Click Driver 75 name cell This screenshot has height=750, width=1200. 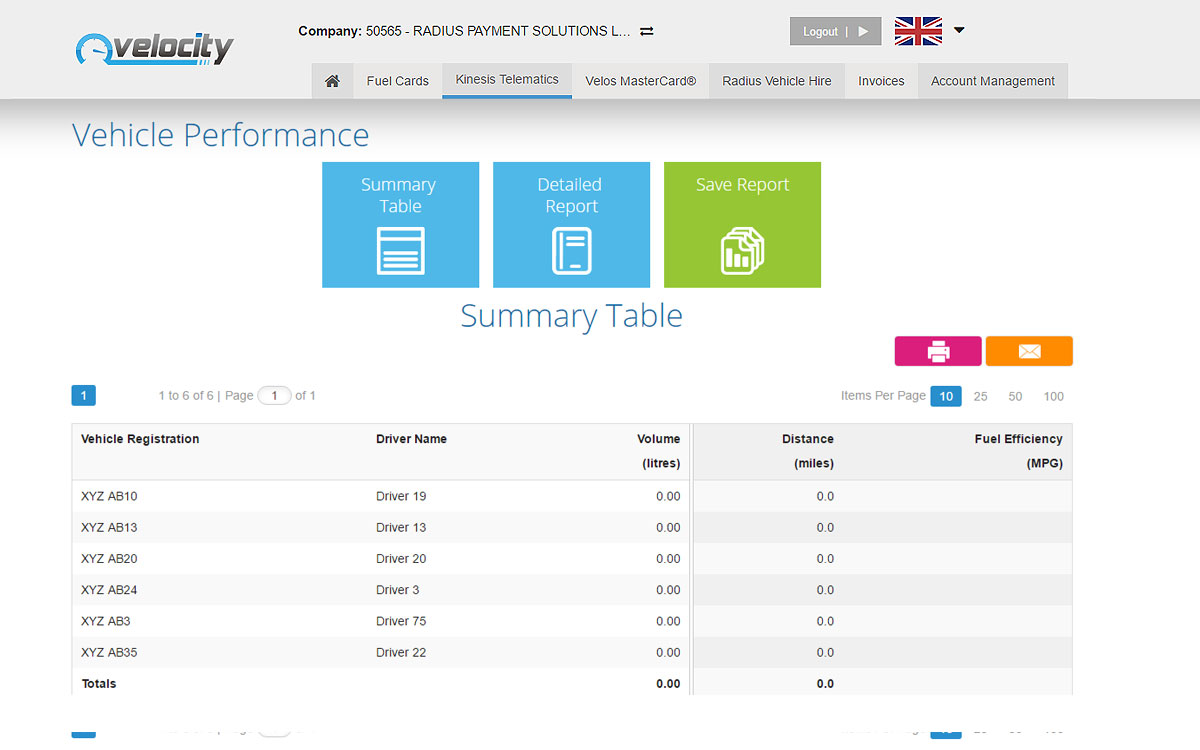click(401, 621)
